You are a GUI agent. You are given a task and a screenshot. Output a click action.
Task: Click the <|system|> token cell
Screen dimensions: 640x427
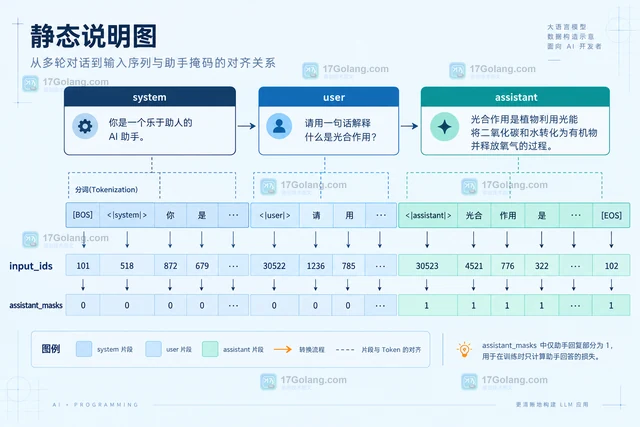click(x=127, y=215)
